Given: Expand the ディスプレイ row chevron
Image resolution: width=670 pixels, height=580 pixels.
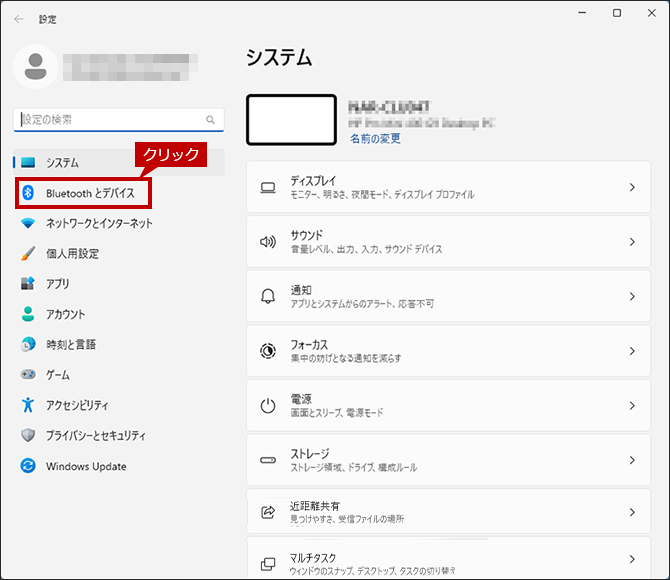Looking at the screenshot, I should pyautogui.click(x=632, y=187).
